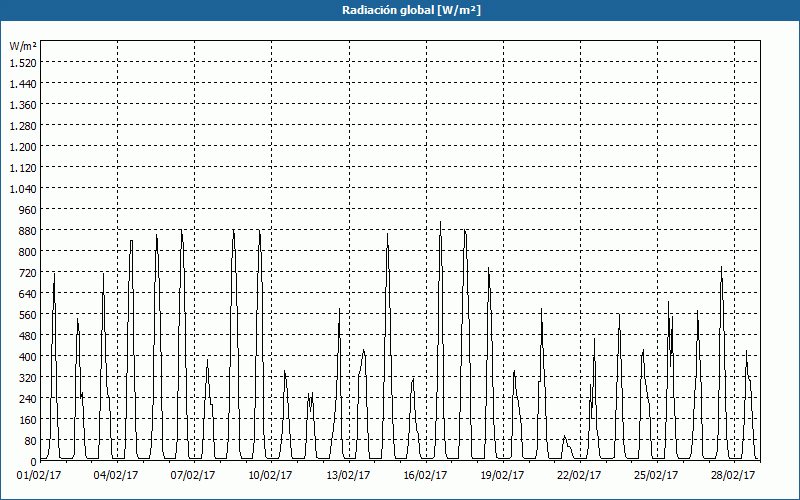Select the 1.040 y-axis value

(x=23, y=189)
